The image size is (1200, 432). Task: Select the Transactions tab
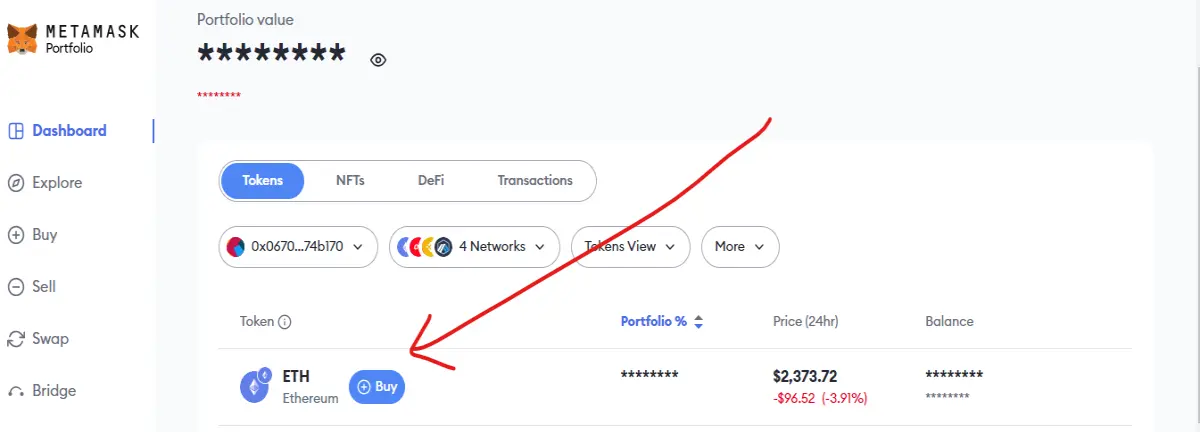pyautogui.click(x=535, y=181)
